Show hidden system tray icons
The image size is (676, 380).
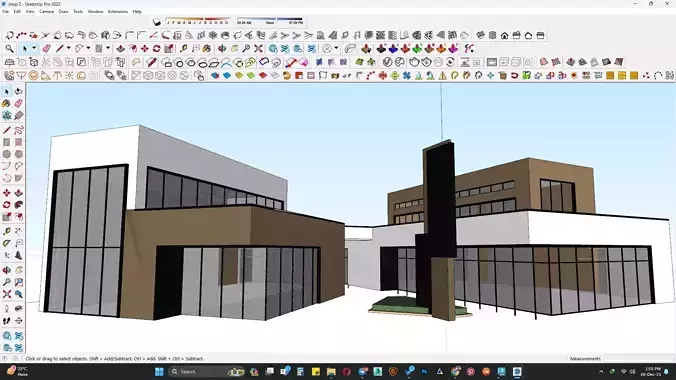click(601, 371)
